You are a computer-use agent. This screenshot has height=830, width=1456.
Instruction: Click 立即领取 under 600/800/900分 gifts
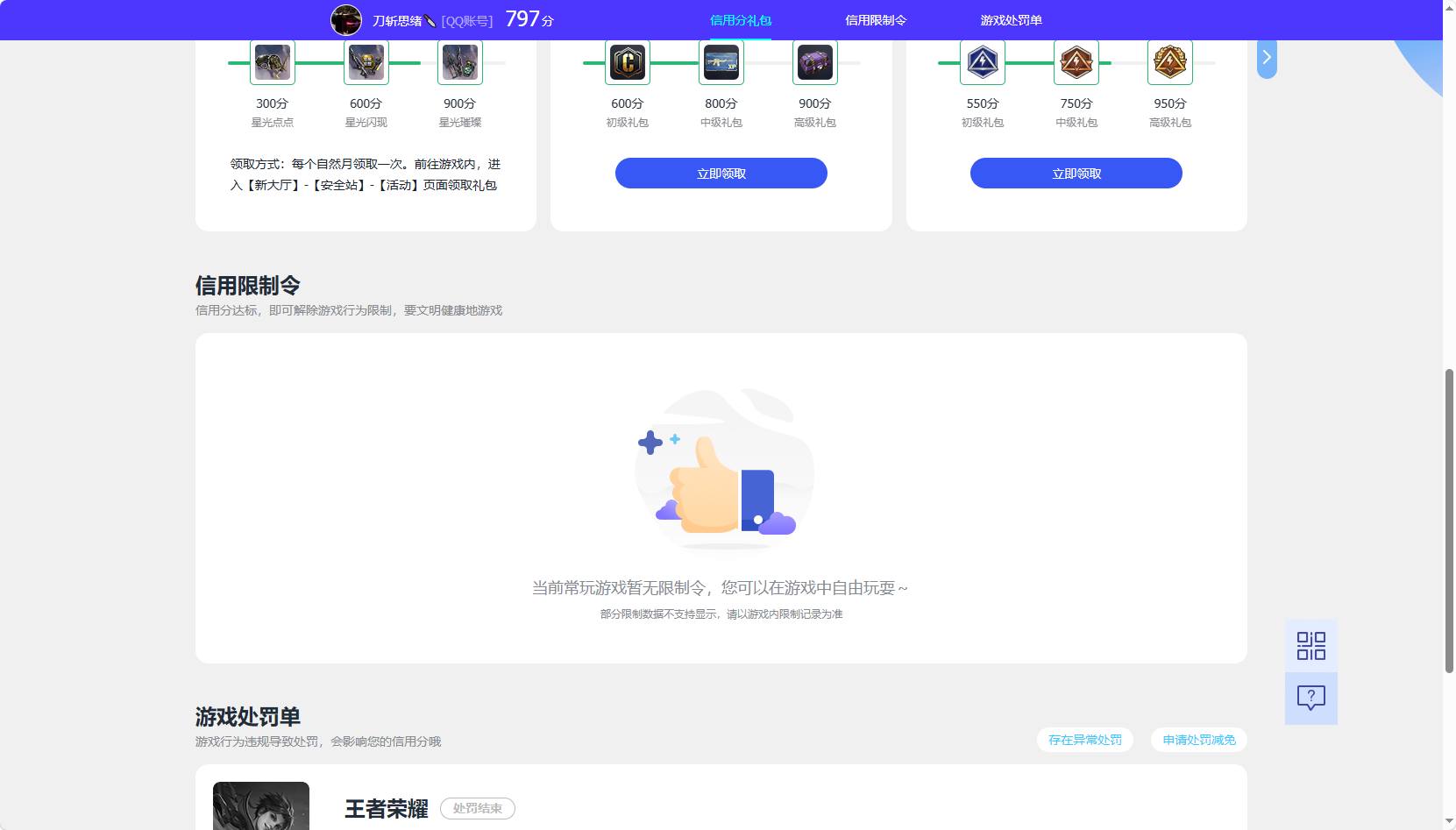[x=721, y=174]
